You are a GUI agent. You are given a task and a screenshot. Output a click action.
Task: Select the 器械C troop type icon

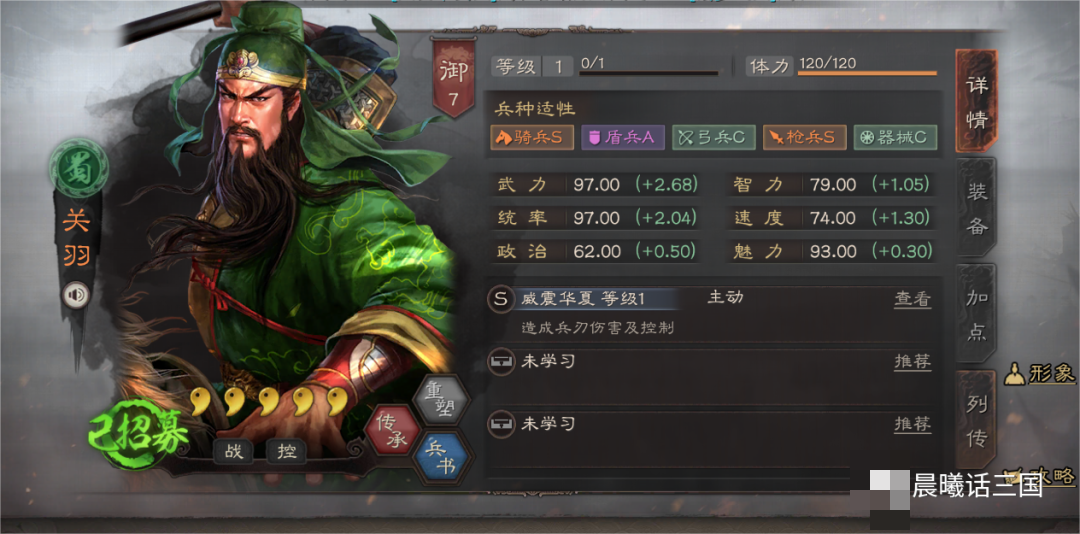pyautogui.click(x=895, y=137)
